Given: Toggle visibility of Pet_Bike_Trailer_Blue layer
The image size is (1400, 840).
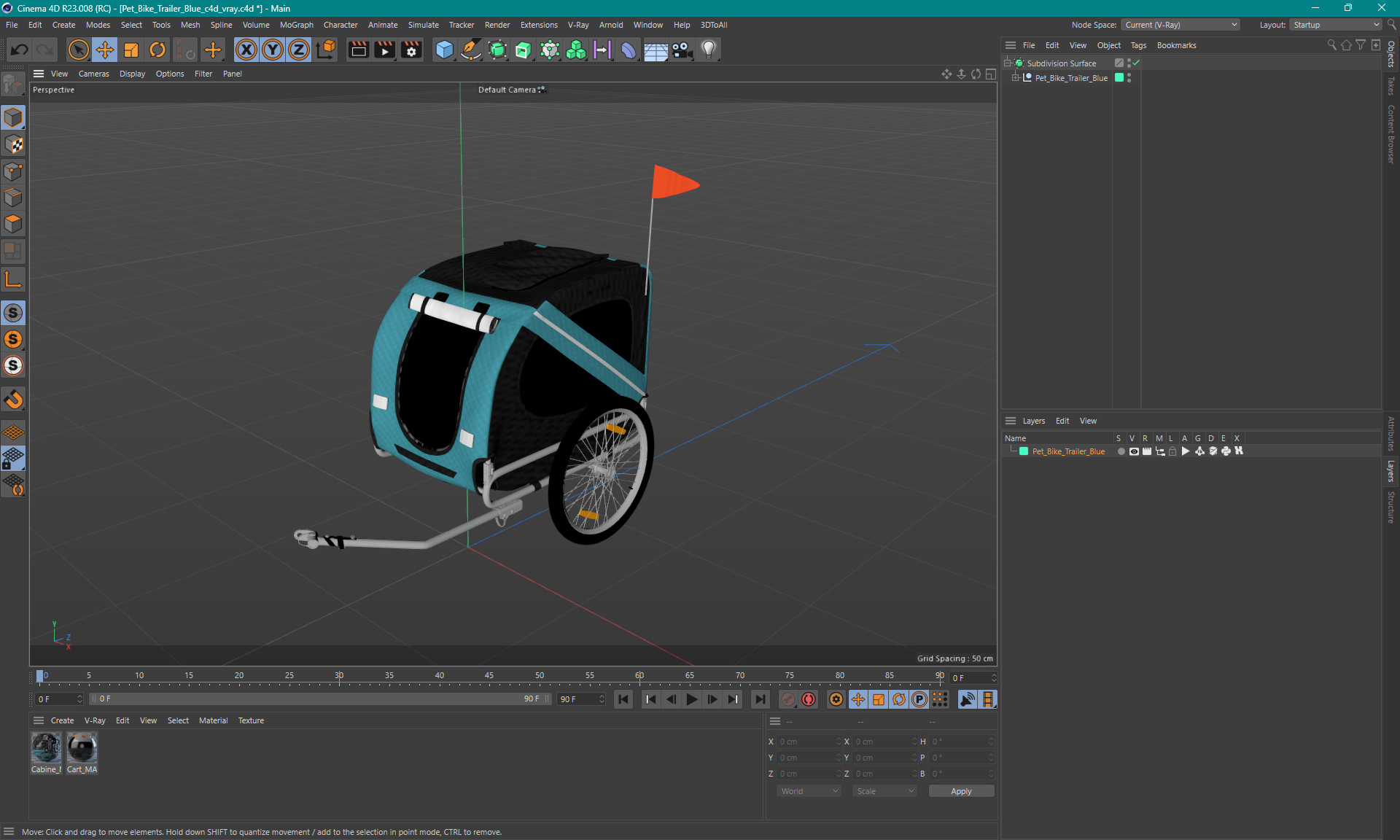Looking at the screenshot, I should coord(1132,451).
